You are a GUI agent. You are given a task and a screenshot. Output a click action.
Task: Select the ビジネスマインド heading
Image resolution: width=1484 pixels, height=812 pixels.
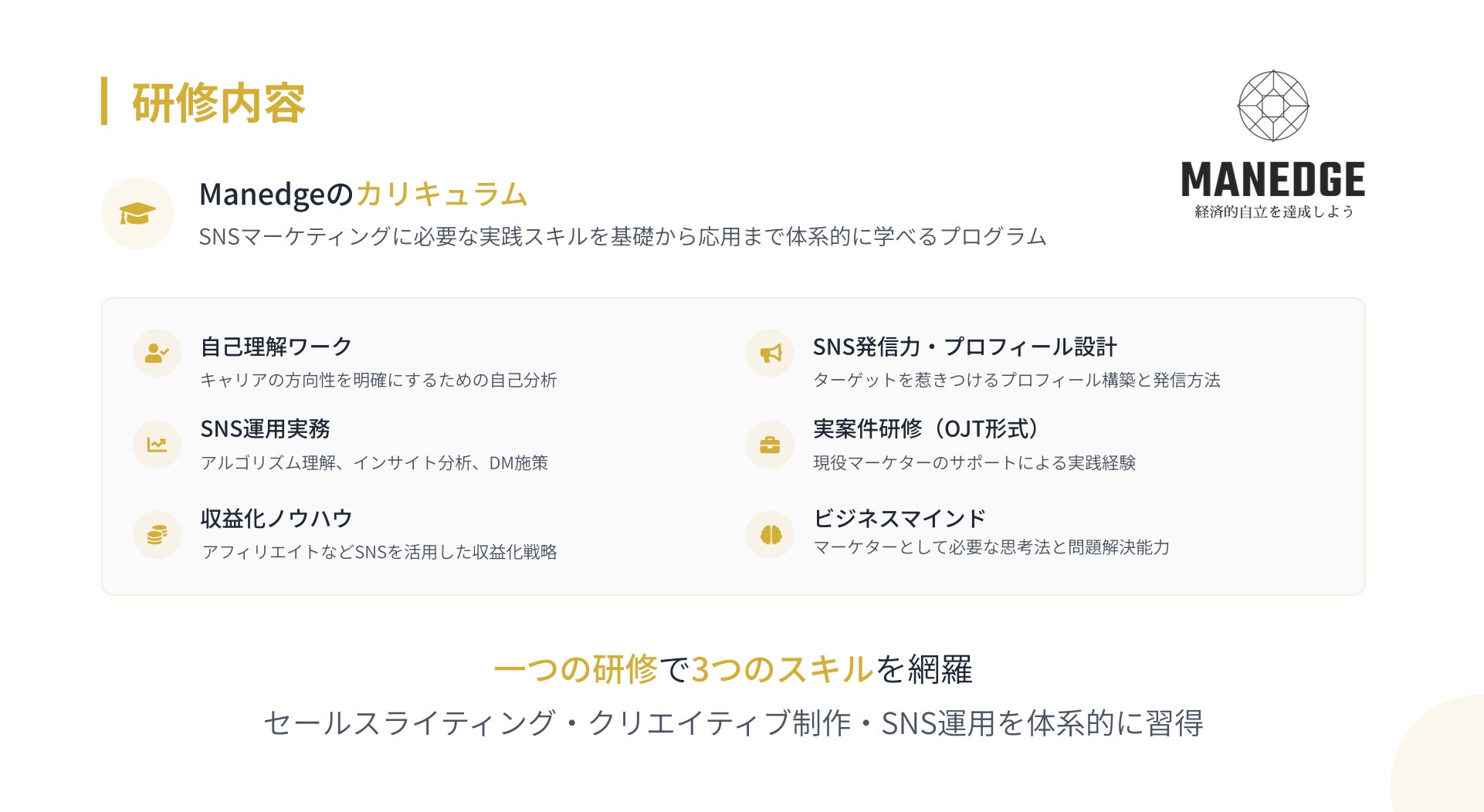click(x=900, y=518)
